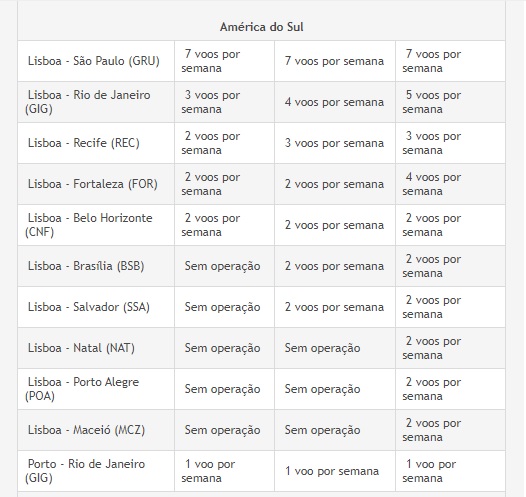Select the Lisboa - Salvador (SSA) route cell
Screen dimensions: 526x497
pos(96,307)
